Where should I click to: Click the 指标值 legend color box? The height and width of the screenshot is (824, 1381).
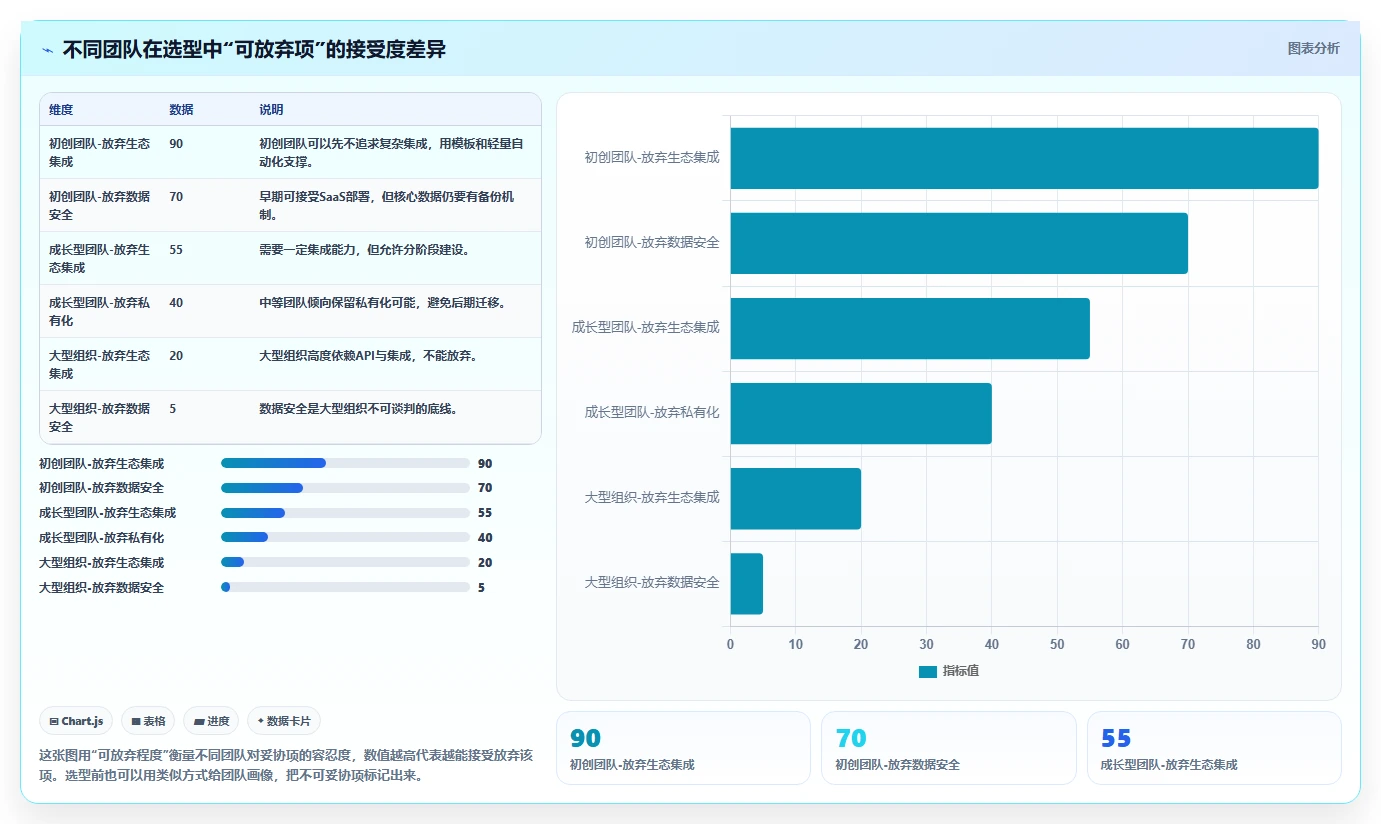928,671
